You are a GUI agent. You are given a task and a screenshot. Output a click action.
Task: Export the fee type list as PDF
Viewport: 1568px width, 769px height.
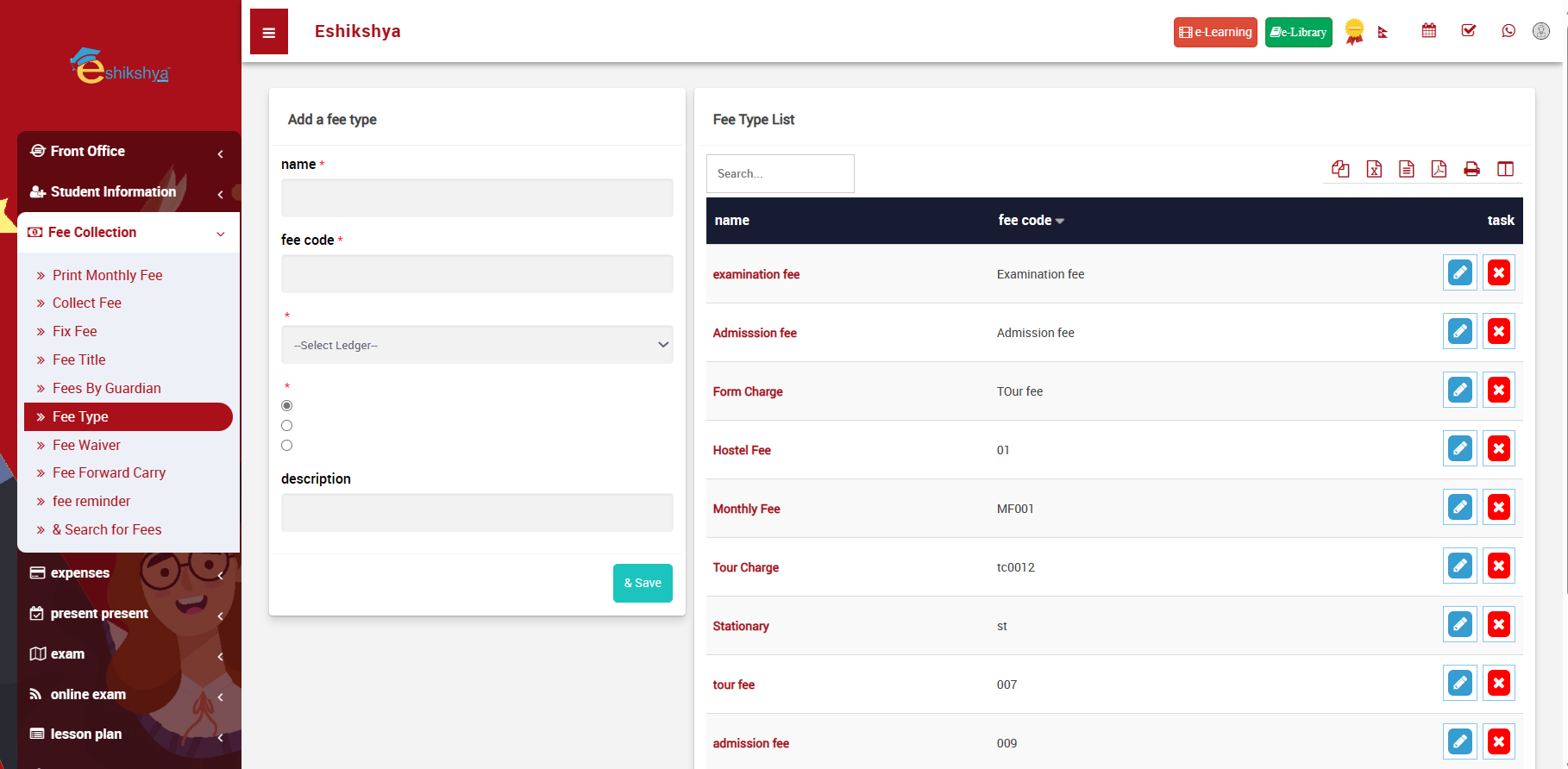click(1439, 169)
